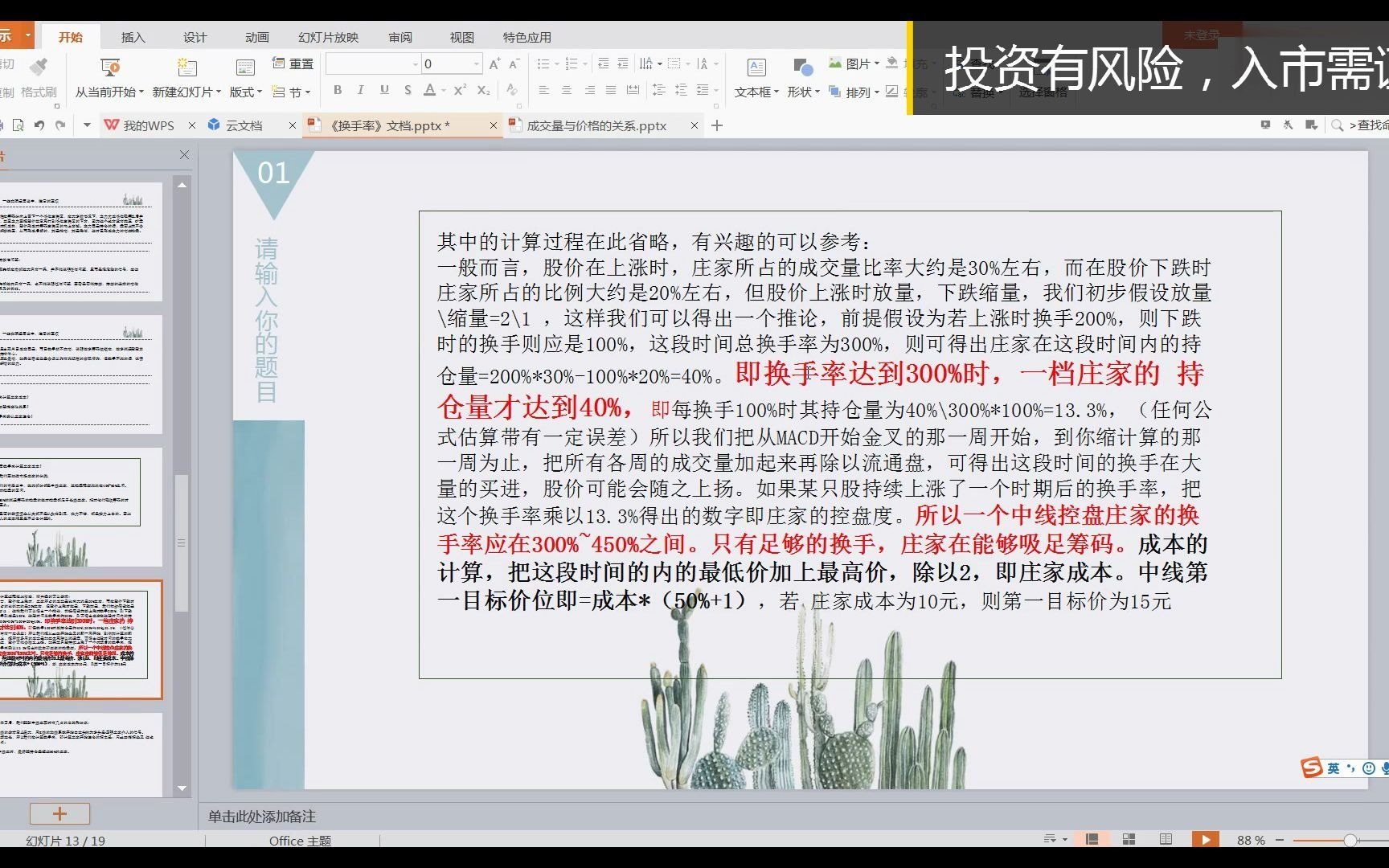1389x868 pixels.
Task: Switch to Normal view in the status bar
Action: coord(1092,839)
